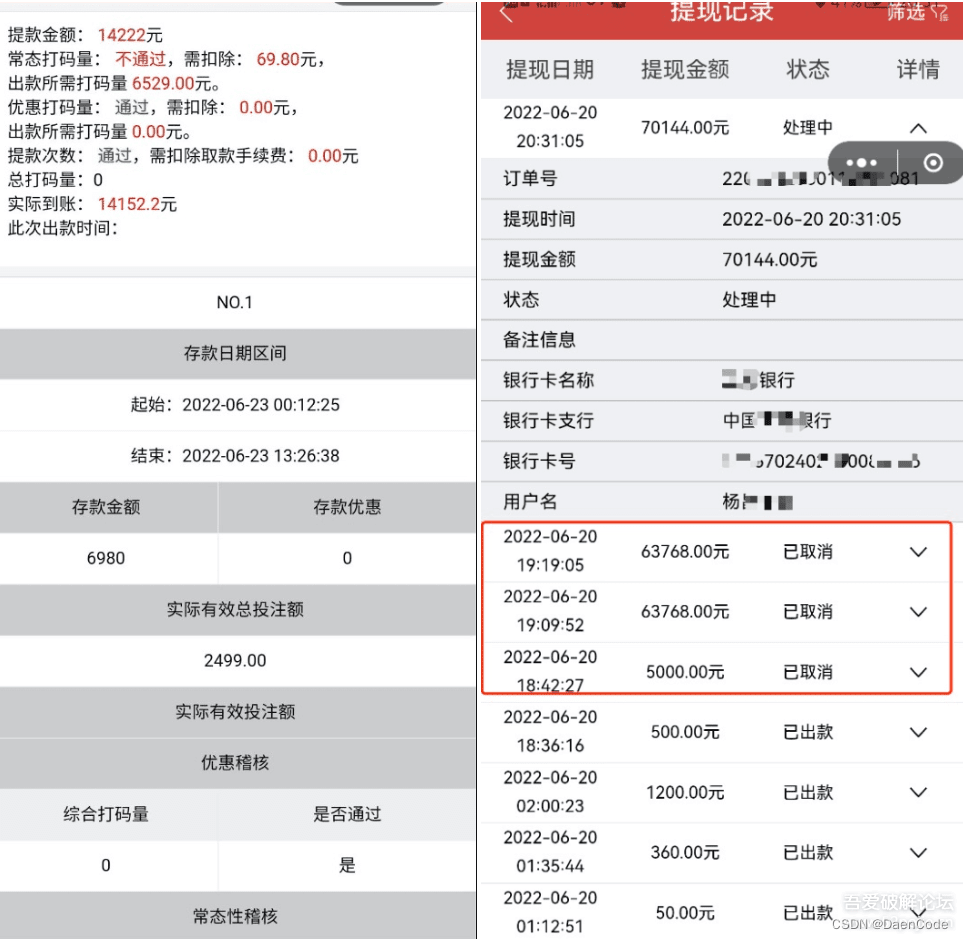
Task: Tap the three-dot more options capsule icon
Action: 862,162
